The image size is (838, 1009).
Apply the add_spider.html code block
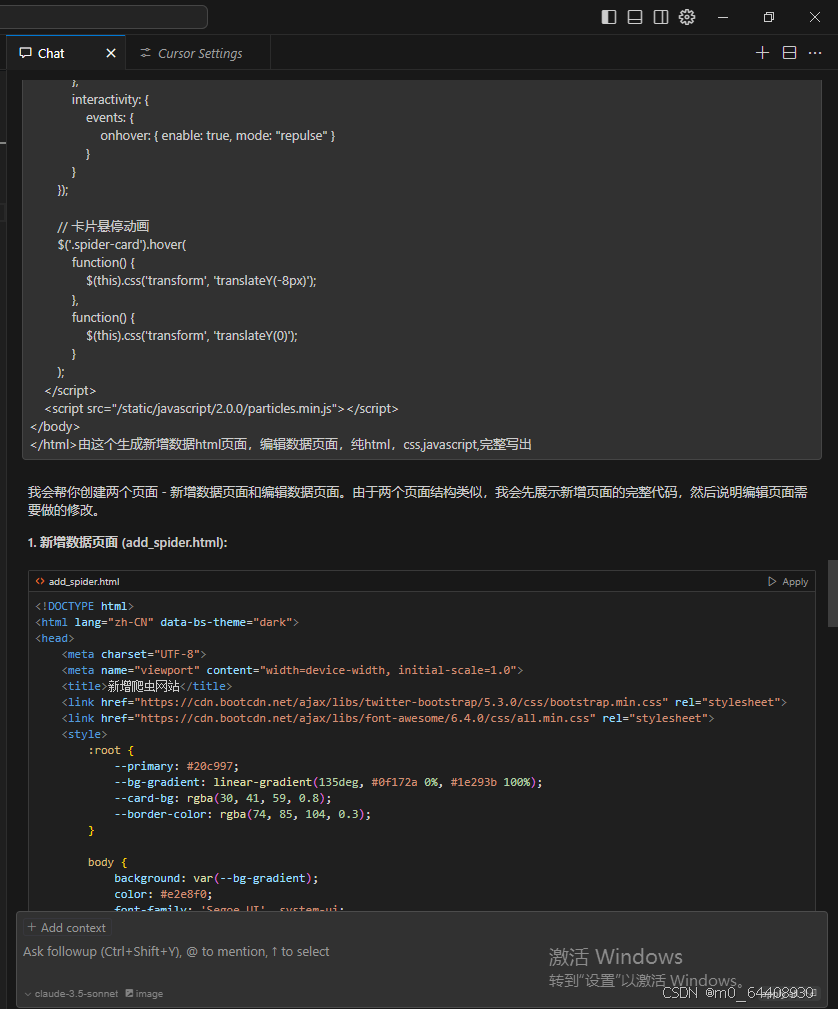pos(788,582)
